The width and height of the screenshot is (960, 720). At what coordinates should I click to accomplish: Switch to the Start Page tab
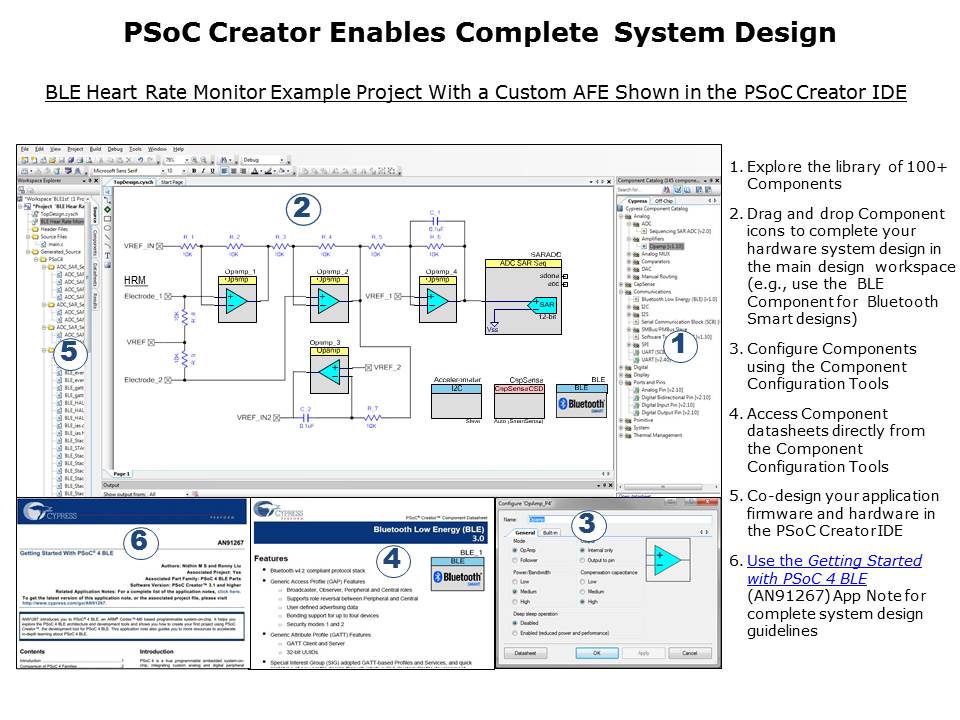172,183
